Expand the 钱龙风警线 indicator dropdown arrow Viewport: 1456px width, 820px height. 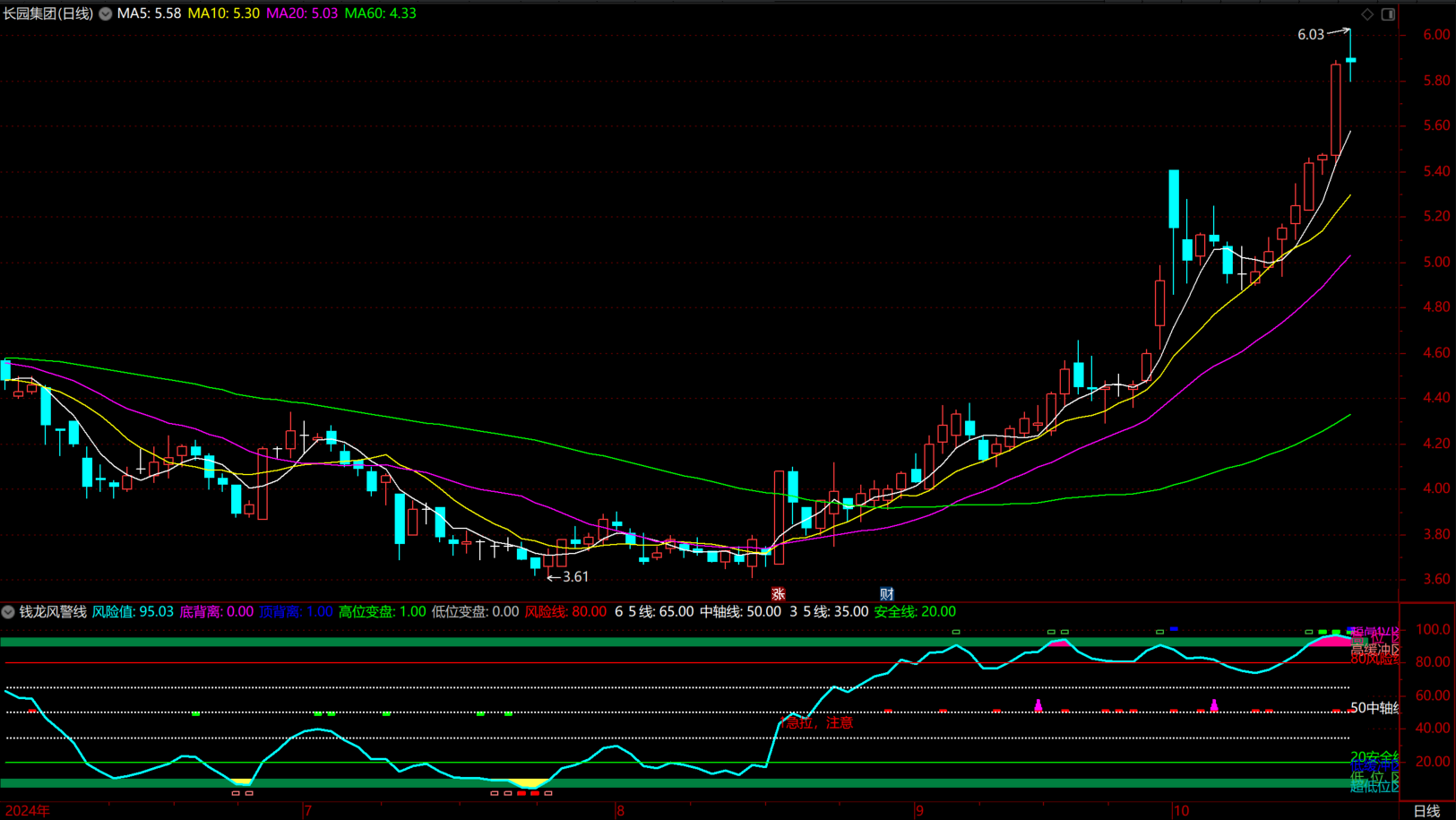8,612
